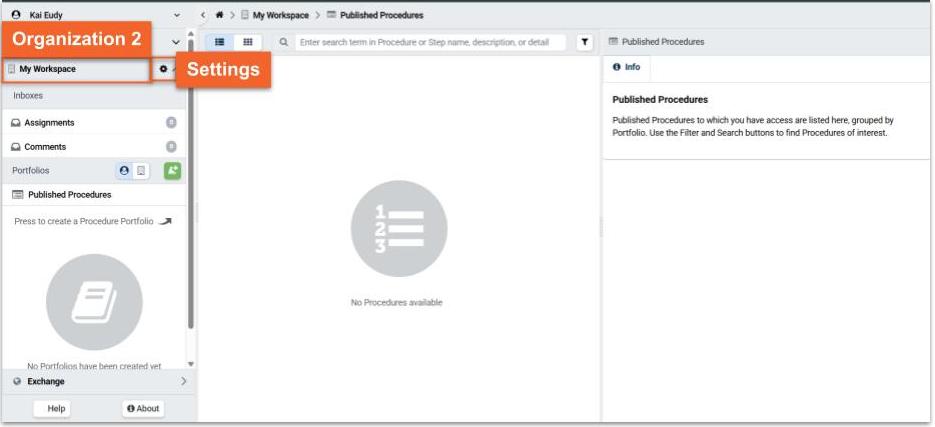Click the green add portfolio icon
935x427 pixels.
point(172,171)
